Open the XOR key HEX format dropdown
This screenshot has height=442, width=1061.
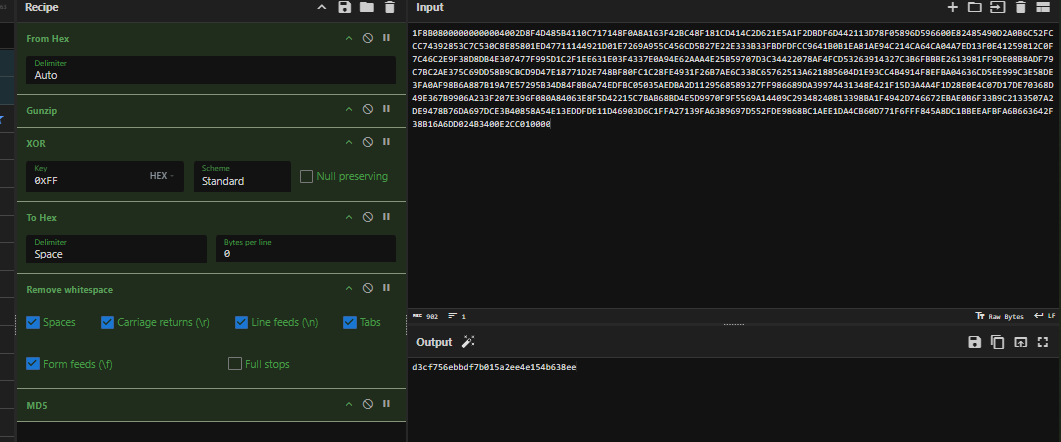click(160, 176)
